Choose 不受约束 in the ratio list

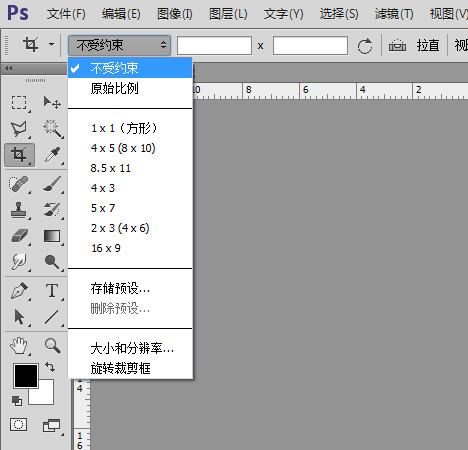[x=130, y=68]
